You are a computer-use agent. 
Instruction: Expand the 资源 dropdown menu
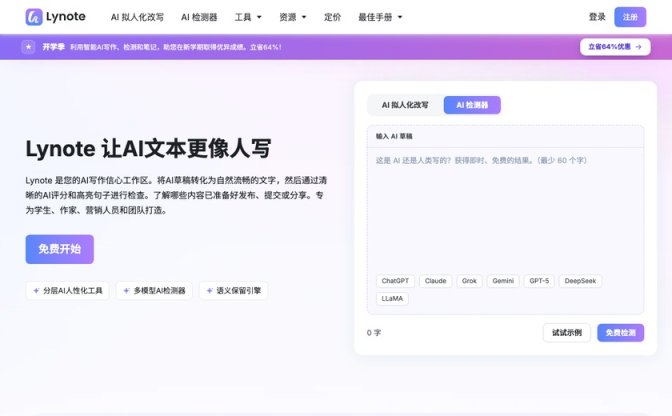coord(293,17)
